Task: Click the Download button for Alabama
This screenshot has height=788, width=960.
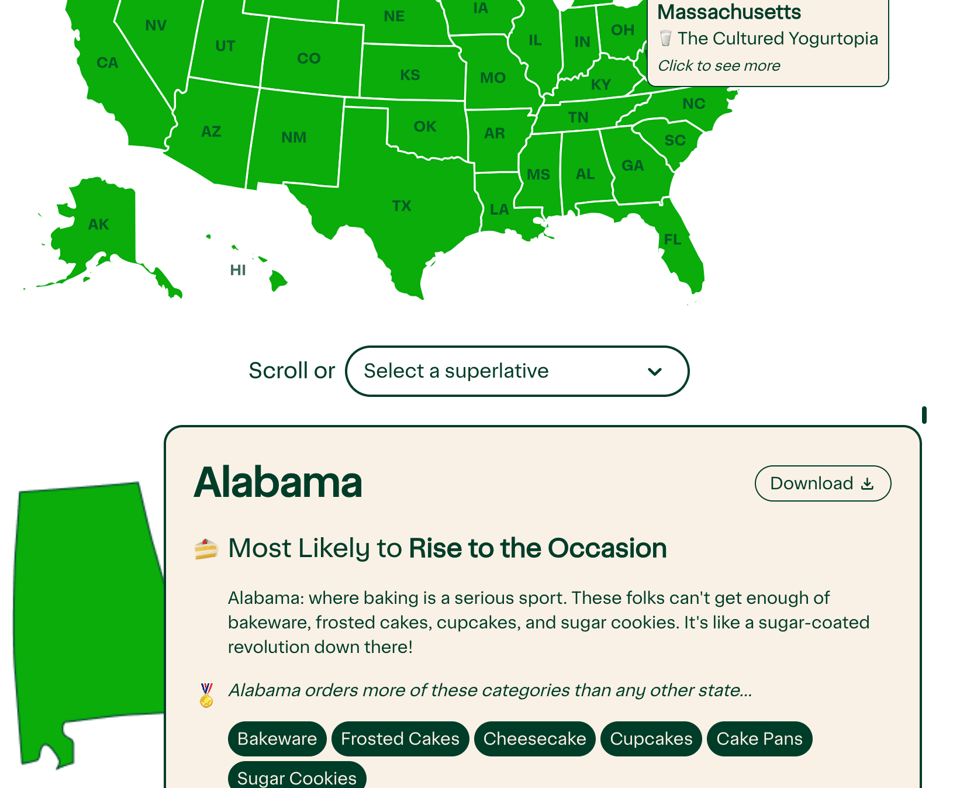Action: [822, 484]
